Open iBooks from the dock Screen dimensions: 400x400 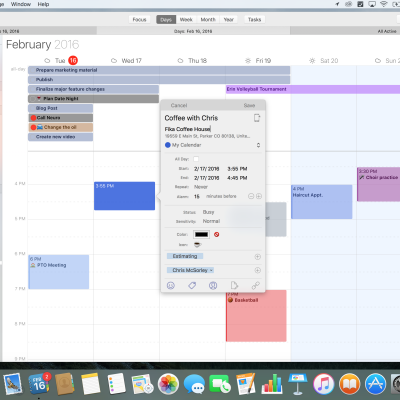[349, 384]
